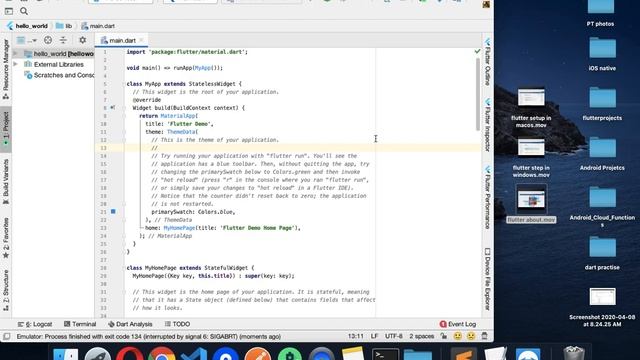Open Structure side panel
640x360 pixels.
[6, 290]
